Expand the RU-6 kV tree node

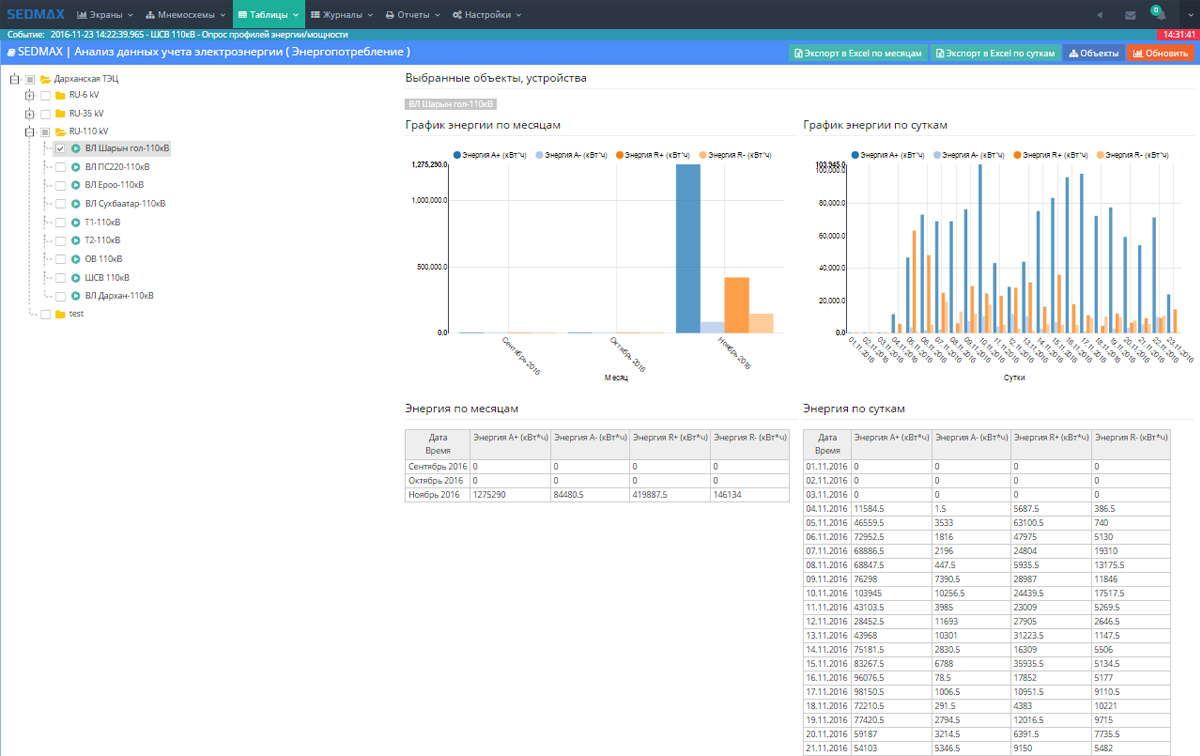30,96
